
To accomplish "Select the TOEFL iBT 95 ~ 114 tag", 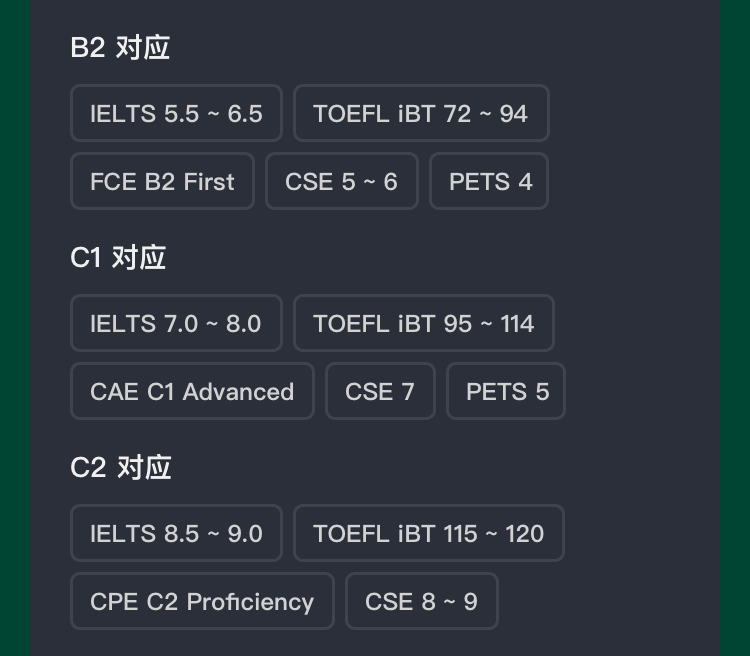I will (423, 324).
